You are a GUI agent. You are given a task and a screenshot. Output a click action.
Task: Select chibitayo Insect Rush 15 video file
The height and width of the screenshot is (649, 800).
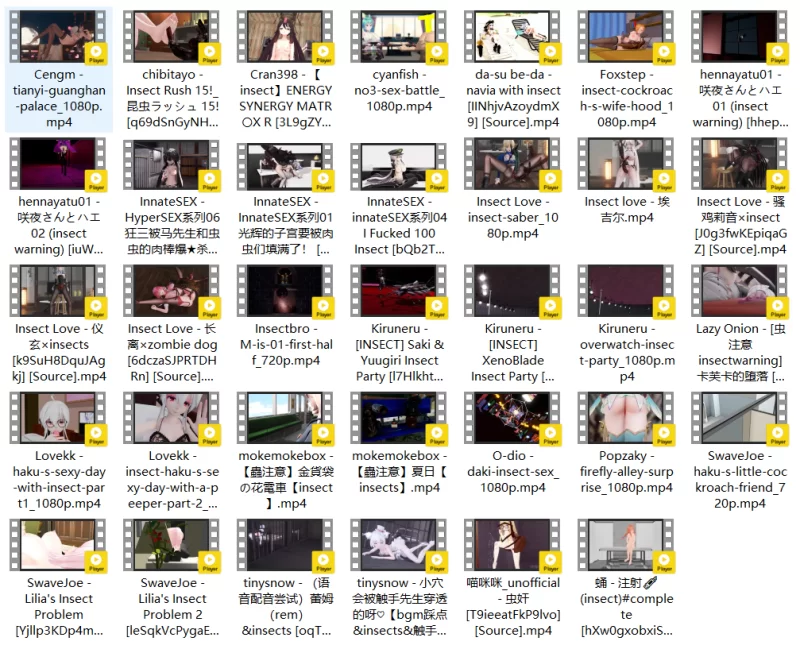point(172,70)
